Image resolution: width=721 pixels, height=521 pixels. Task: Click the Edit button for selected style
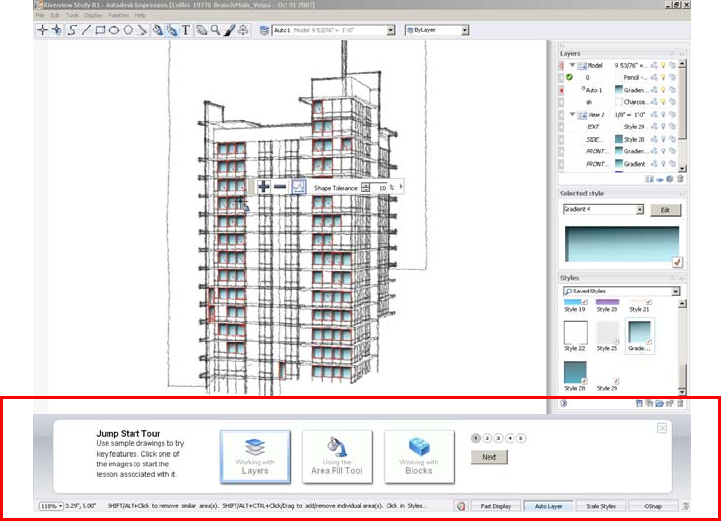[x=664, y=210]
